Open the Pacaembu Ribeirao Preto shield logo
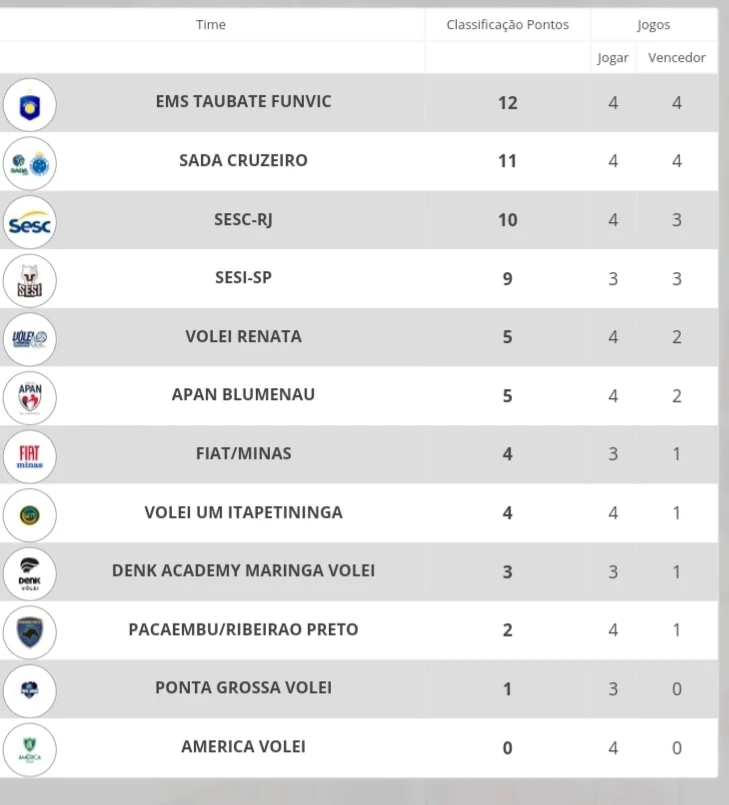The height and width of the screenshot is (805, 729). (29, 632)
